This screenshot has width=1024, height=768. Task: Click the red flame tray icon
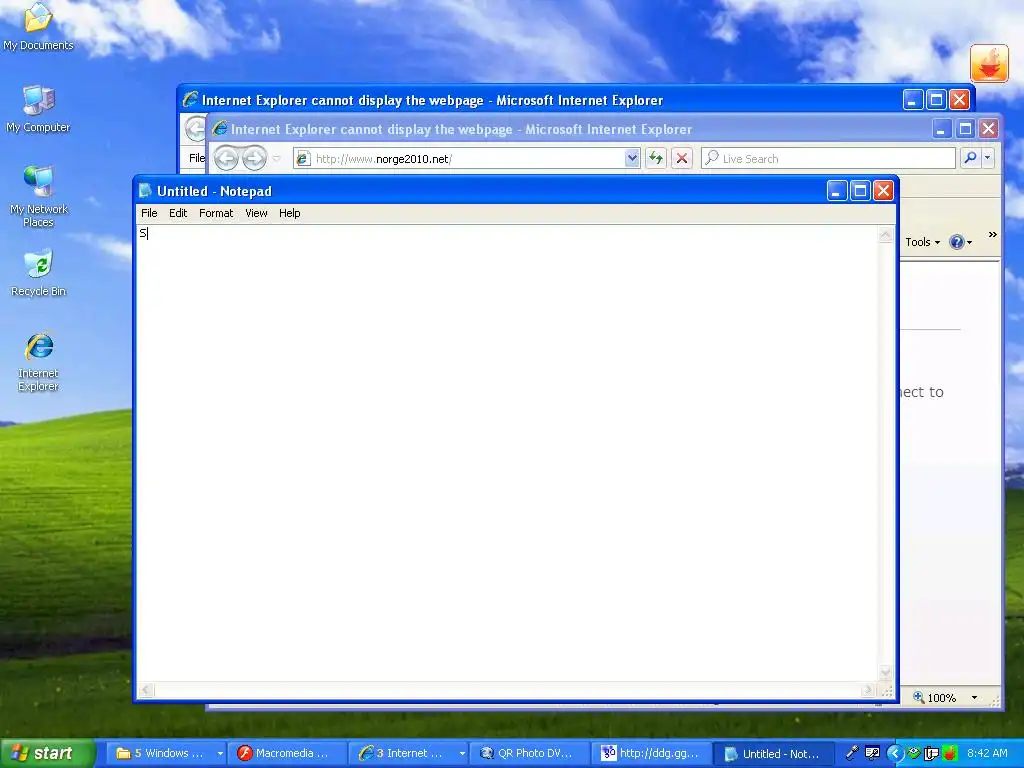point(950,753)
